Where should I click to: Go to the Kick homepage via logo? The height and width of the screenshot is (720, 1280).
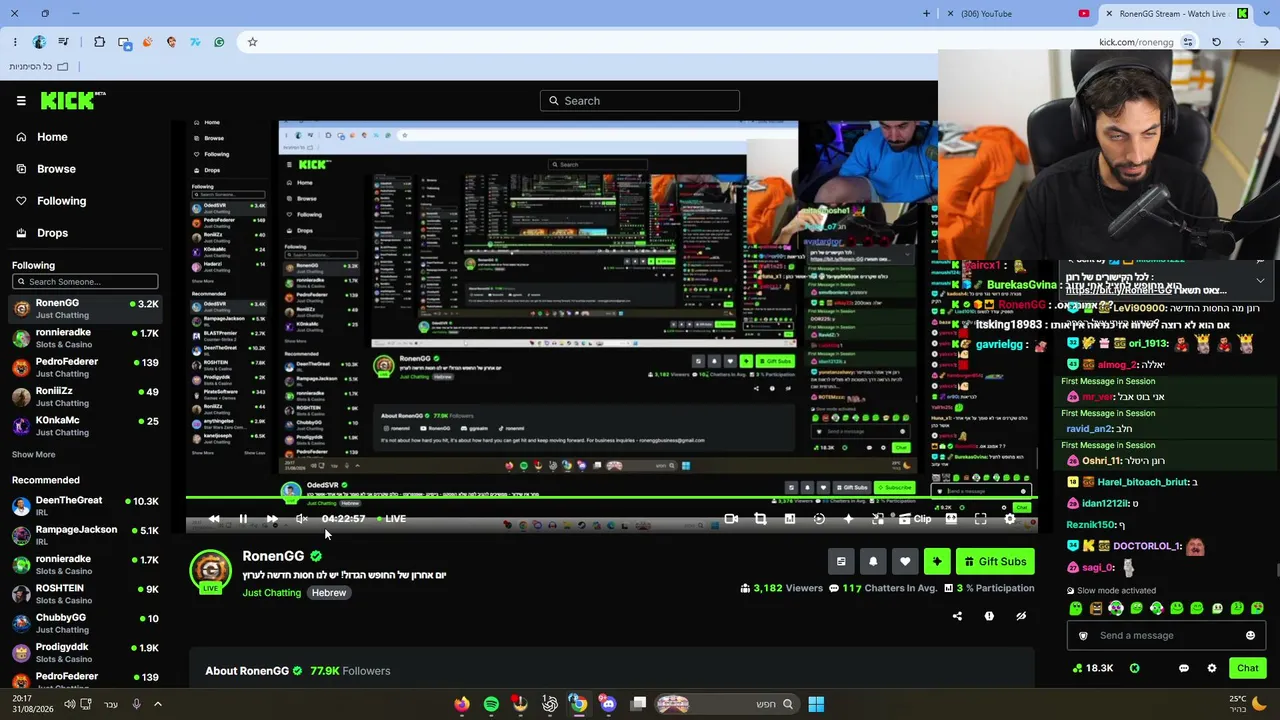click(73, 100)
